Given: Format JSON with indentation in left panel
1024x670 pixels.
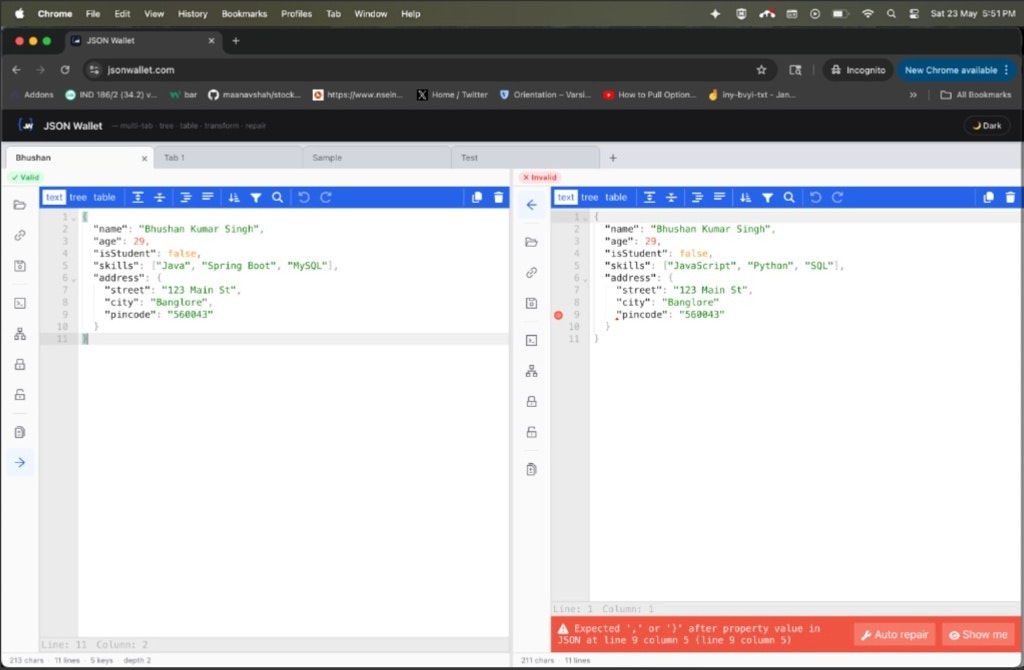Looking at the screenshot, I should tap(185, 197).
